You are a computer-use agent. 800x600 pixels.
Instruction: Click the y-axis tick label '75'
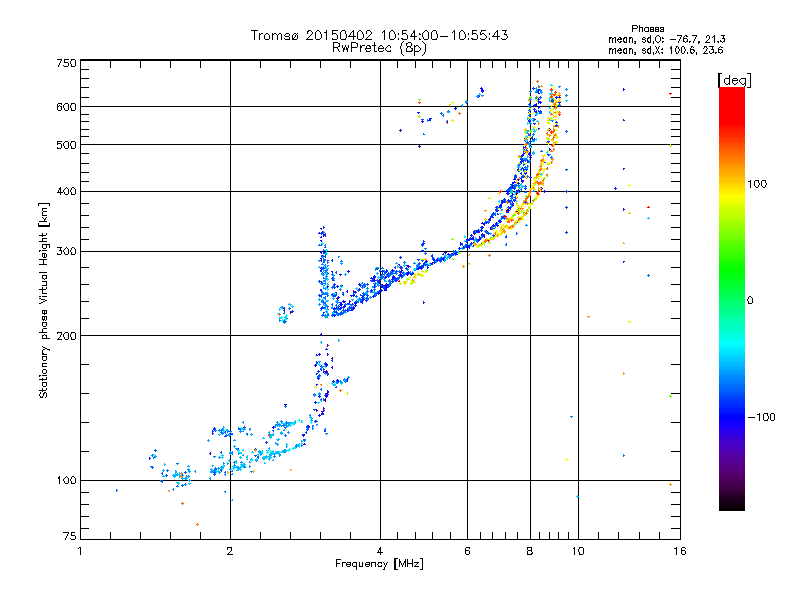pos(70,536)
